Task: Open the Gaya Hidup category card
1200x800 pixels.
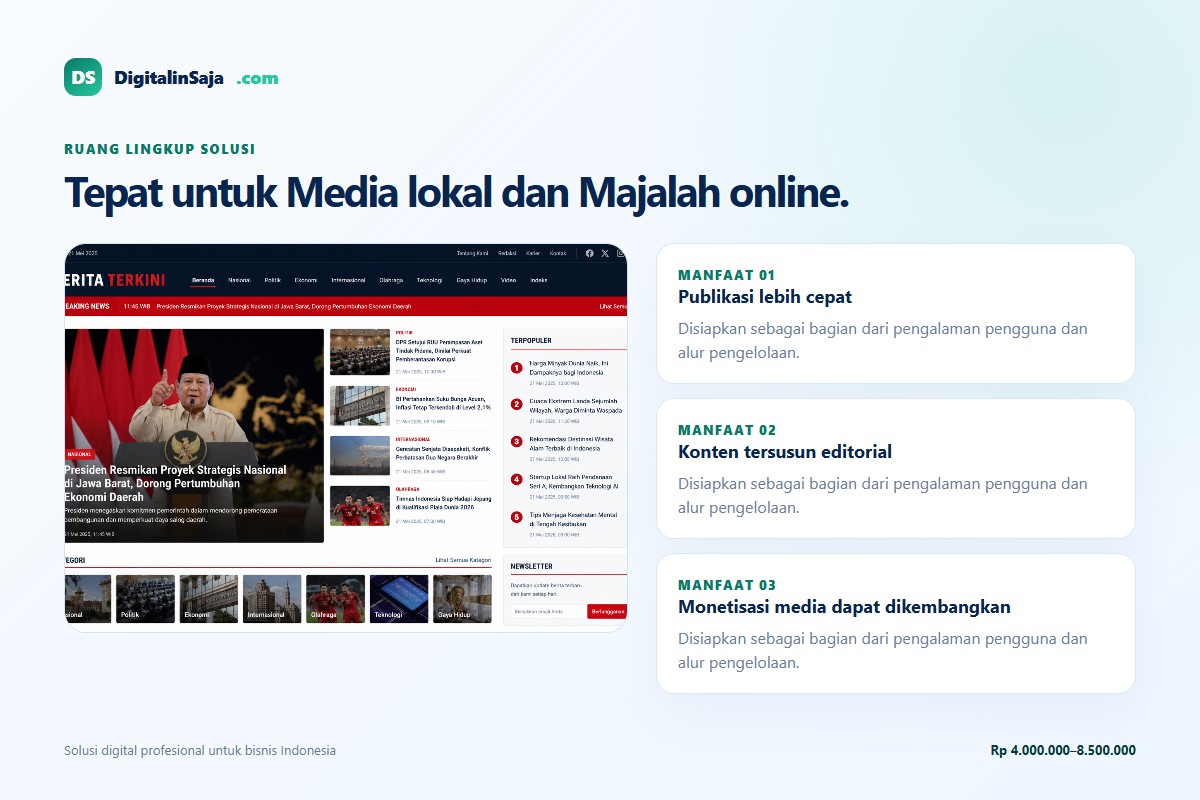Action: coord(462,599)
